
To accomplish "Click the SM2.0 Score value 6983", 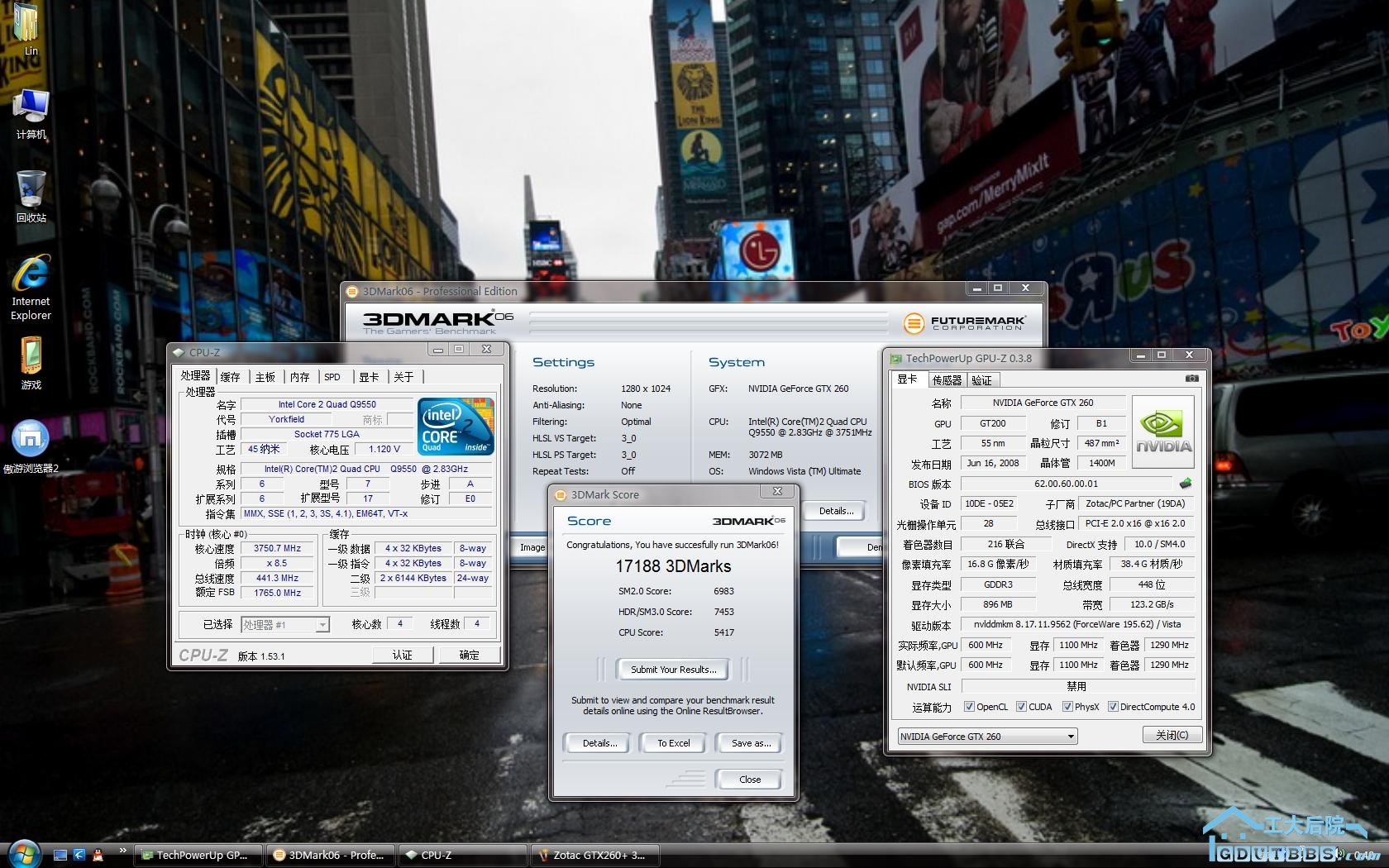I will point(723,591).
